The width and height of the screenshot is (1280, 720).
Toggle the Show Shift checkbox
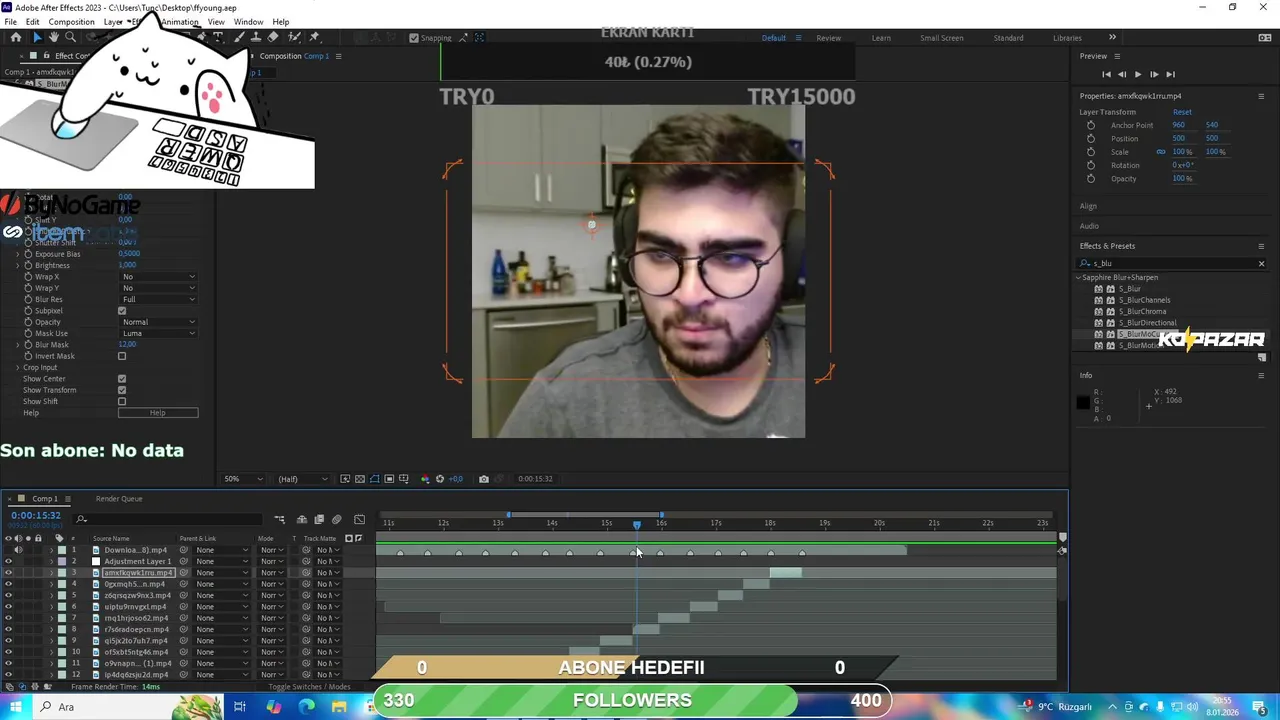tap(122, 402)
